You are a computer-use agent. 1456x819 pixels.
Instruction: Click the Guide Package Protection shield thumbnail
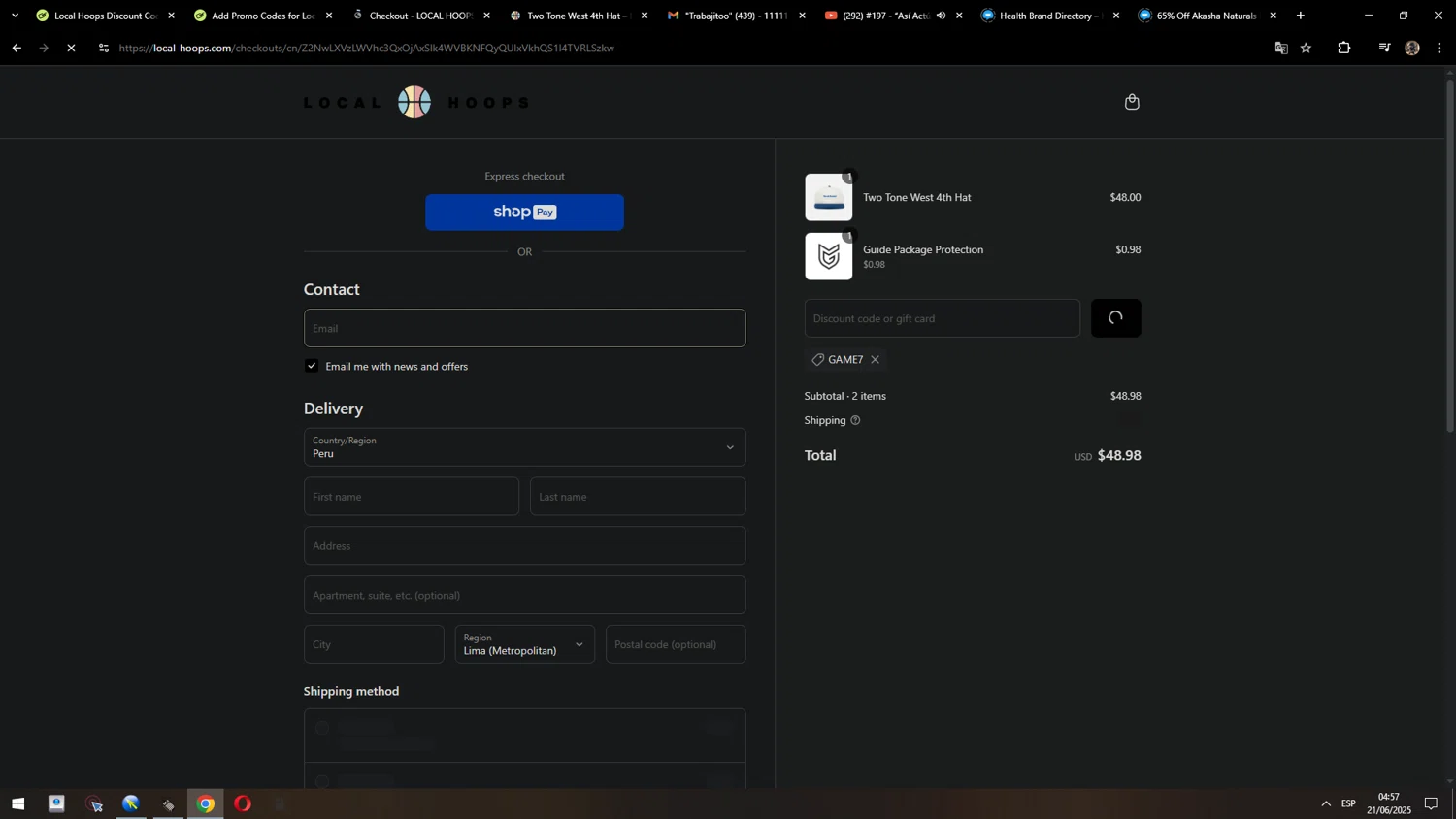(829, 256)
